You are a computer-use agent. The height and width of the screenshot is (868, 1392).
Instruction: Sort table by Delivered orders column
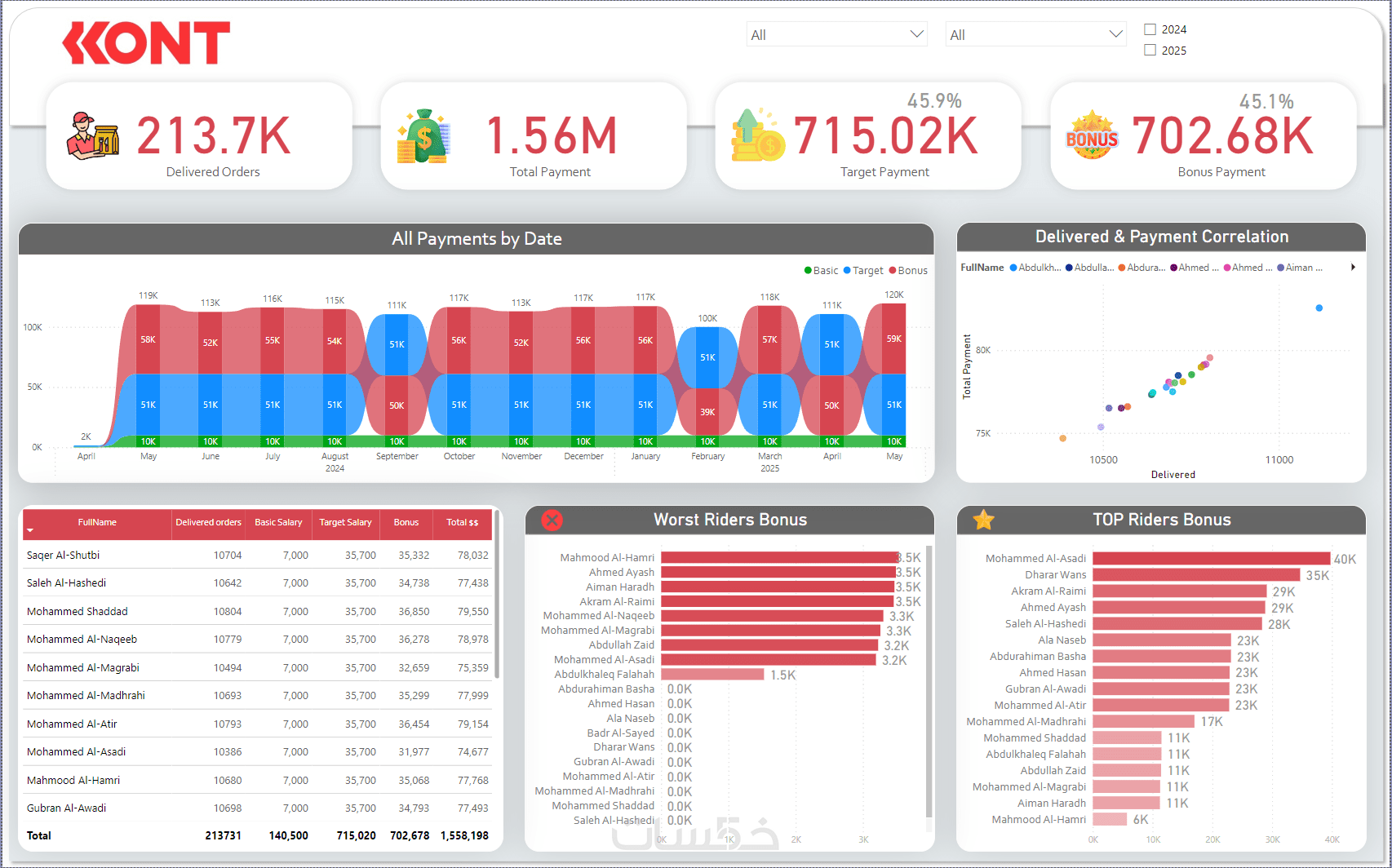(x=208, y=522)
